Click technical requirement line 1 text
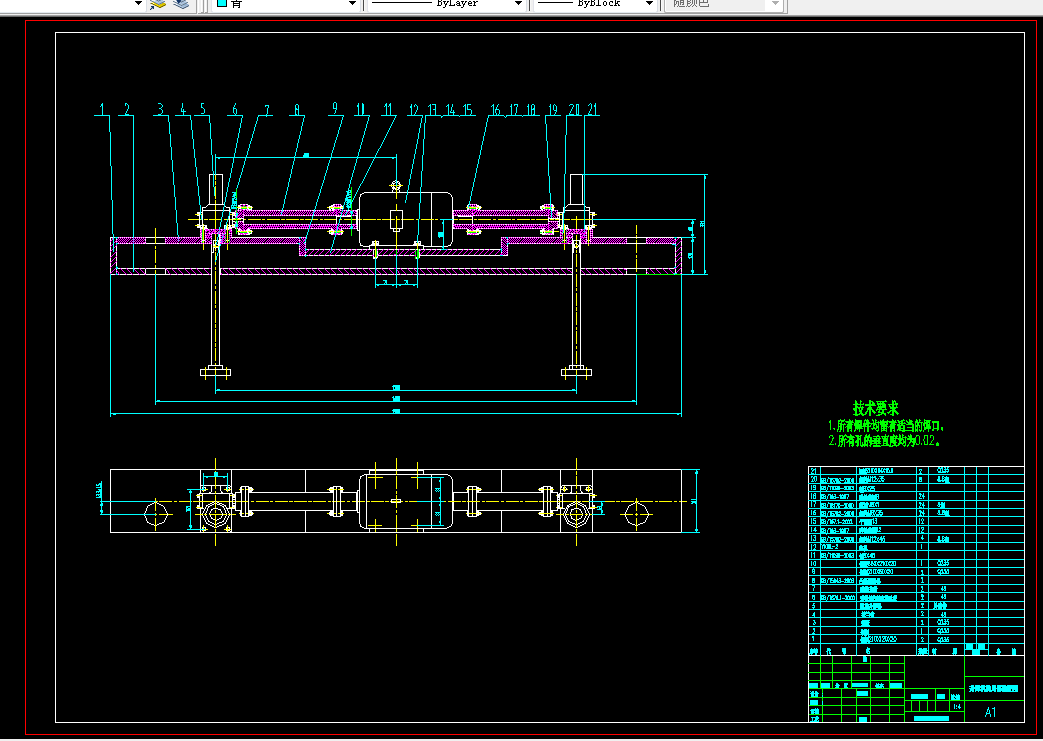The image size is (1043, 741). pyautogui.click(x=886, y=426)
